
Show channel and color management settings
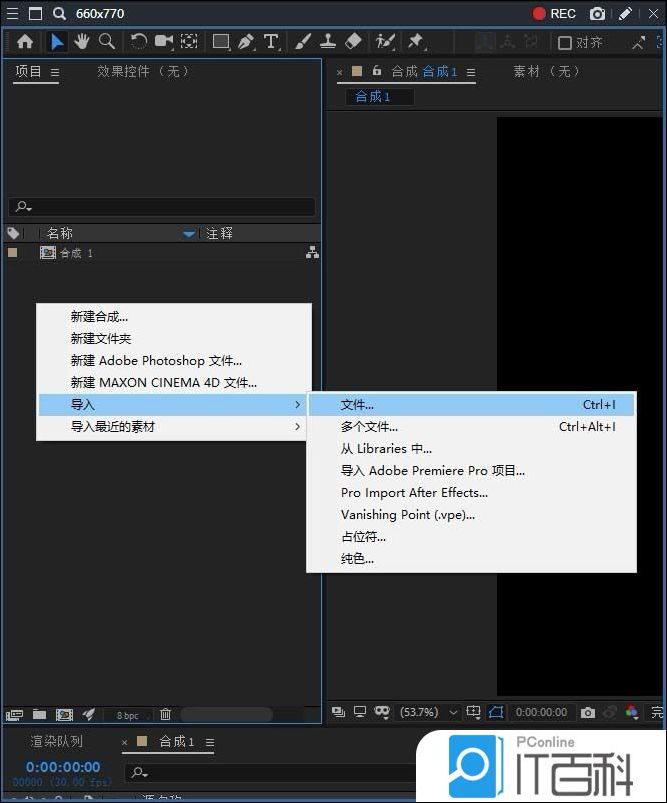pos(632,712)
